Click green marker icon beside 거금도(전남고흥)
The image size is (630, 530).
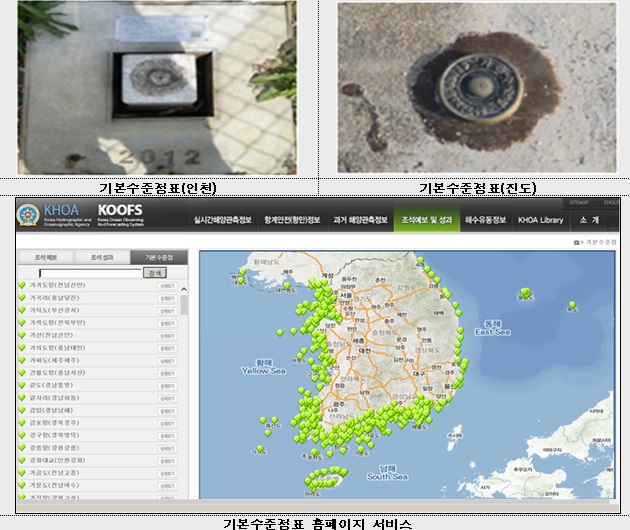click(22, 473)
